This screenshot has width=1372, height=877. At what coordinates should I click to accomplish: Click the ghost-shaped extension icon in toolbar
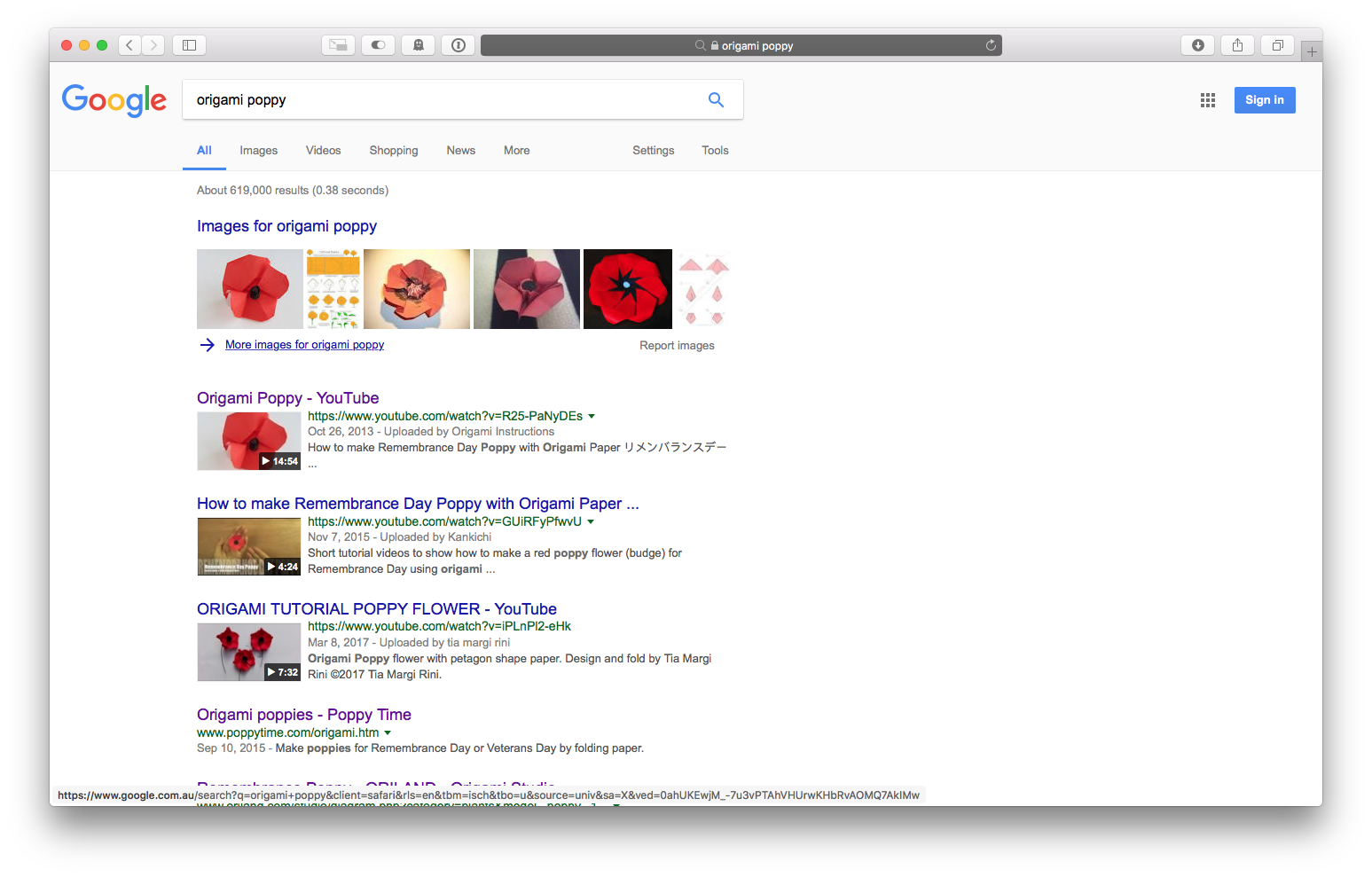click(419, 45)
